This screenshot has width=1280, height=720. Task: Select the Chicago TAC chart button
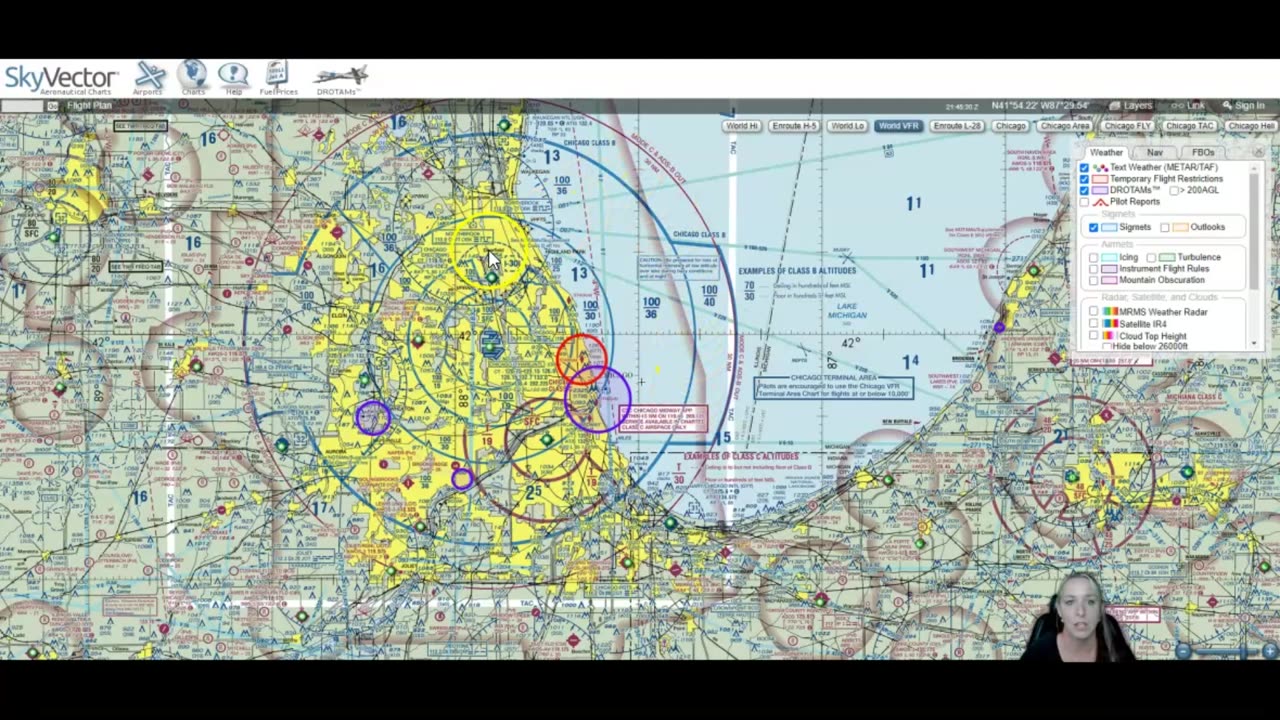[1189, 126]
